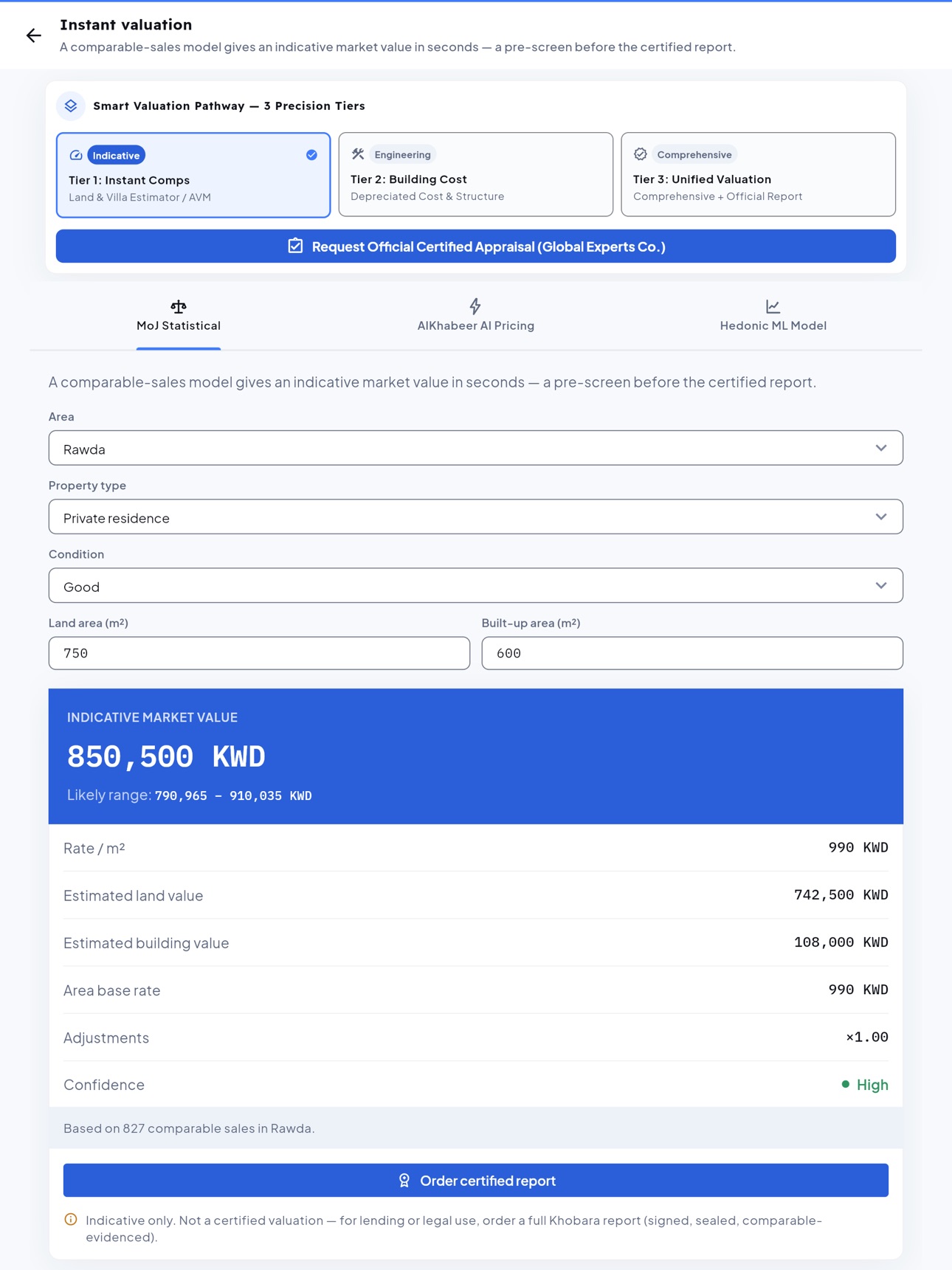Screen dimensions: 952x1270
Task: Click the seal icon beside Comprehensive badge
Action: point(641,154)
